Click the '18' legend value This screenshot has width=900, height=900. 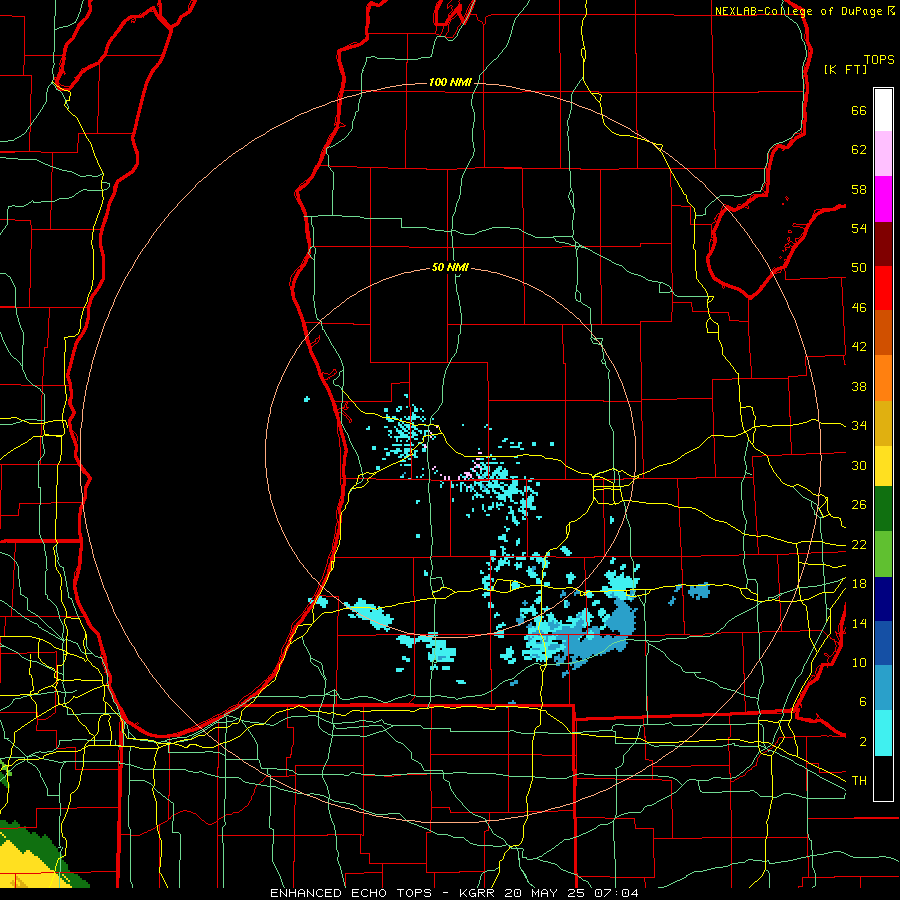(x=859, y=584)
